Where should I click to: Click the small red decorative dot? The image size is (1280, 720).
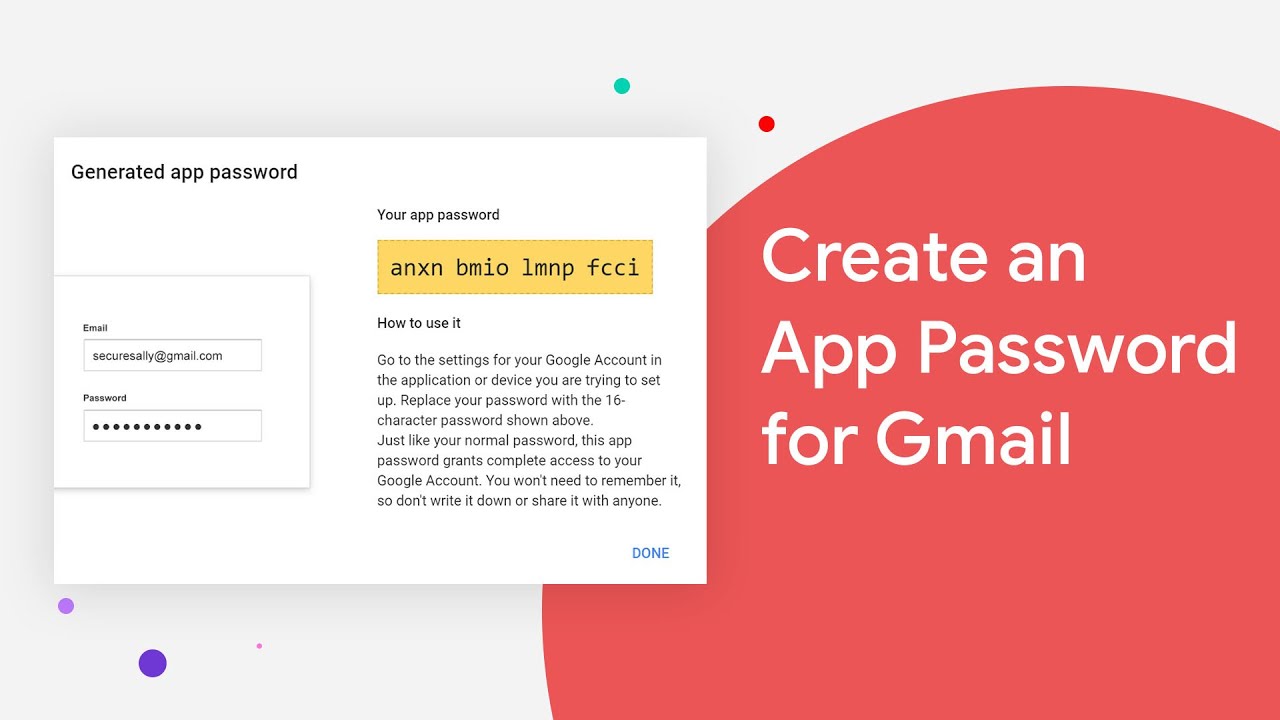tap(766, 124)
